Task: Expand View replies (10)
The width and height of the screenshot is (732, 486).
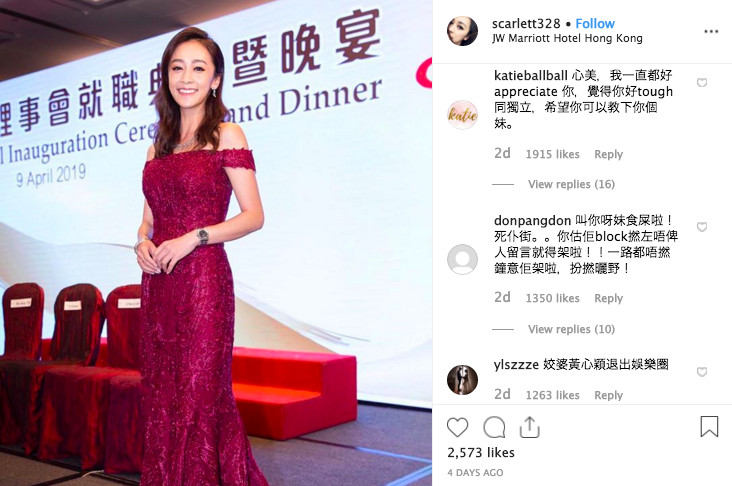Action: coord(571,329)
